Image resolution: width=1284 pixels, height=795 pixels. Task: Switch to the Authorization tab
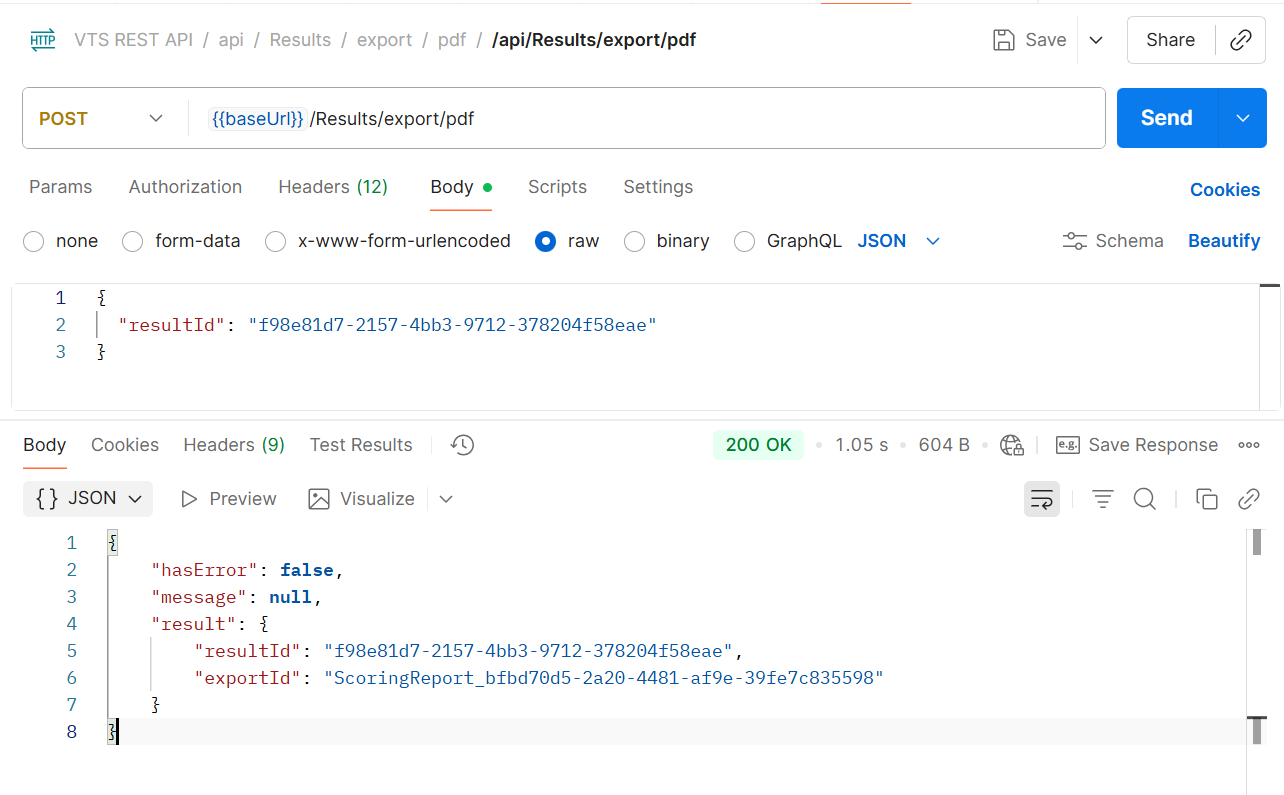[185, 187]
